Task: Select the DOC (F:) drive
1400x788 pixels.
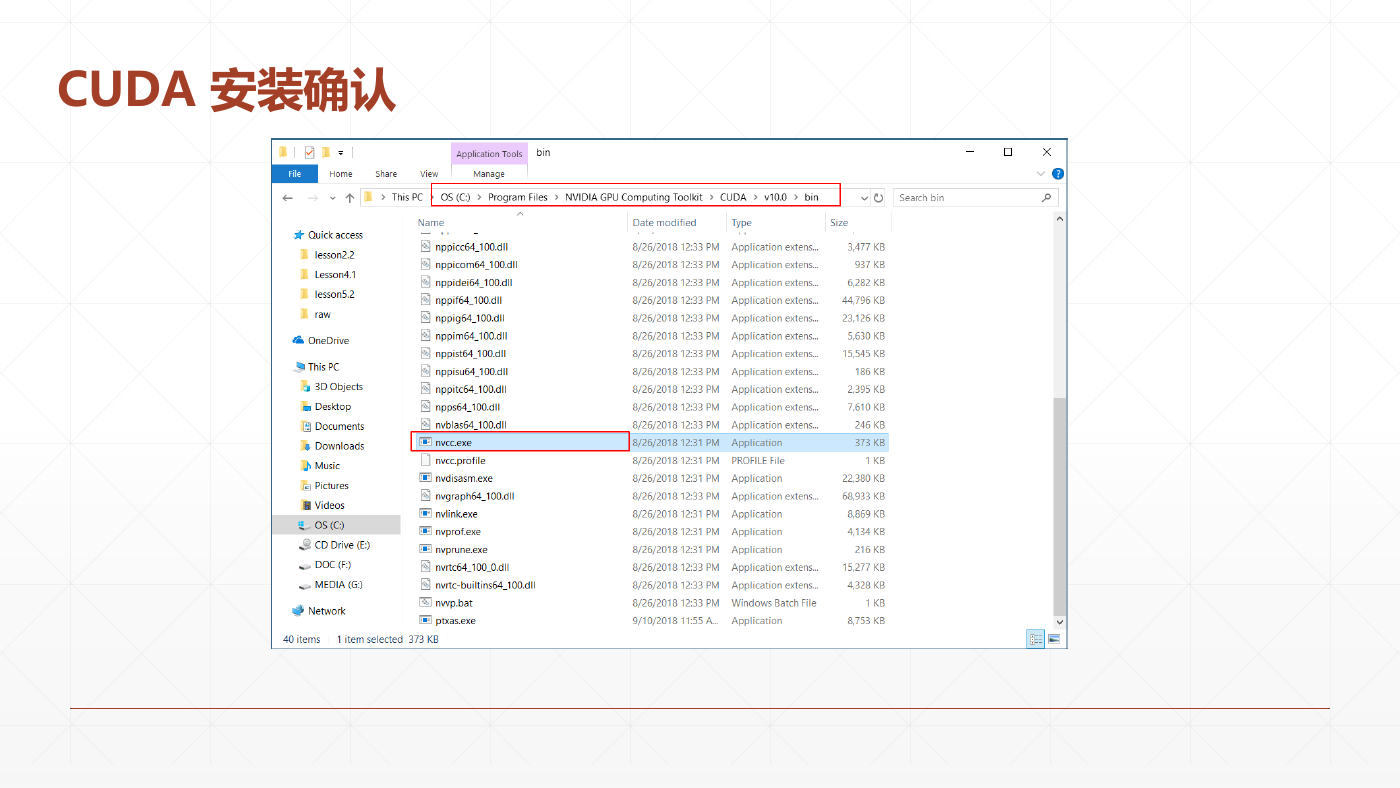Action: [x=332, y=565]
